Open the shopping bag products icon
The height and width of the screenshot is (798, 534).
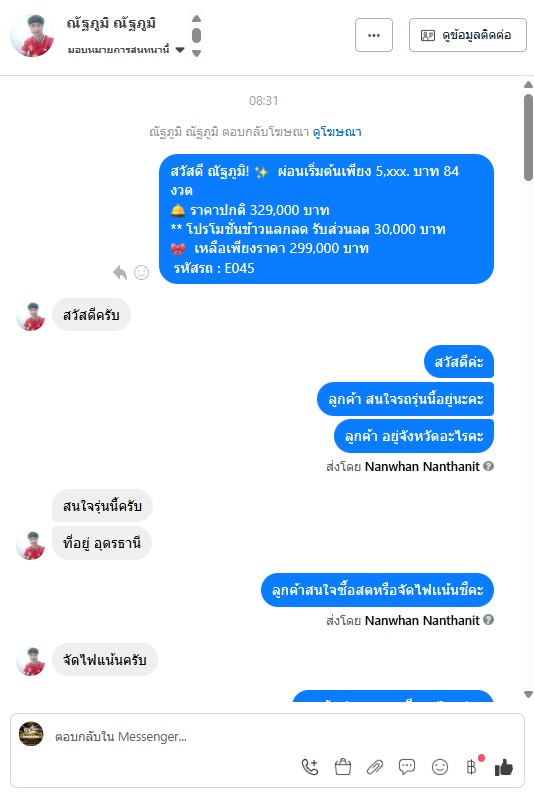(343, 766)
